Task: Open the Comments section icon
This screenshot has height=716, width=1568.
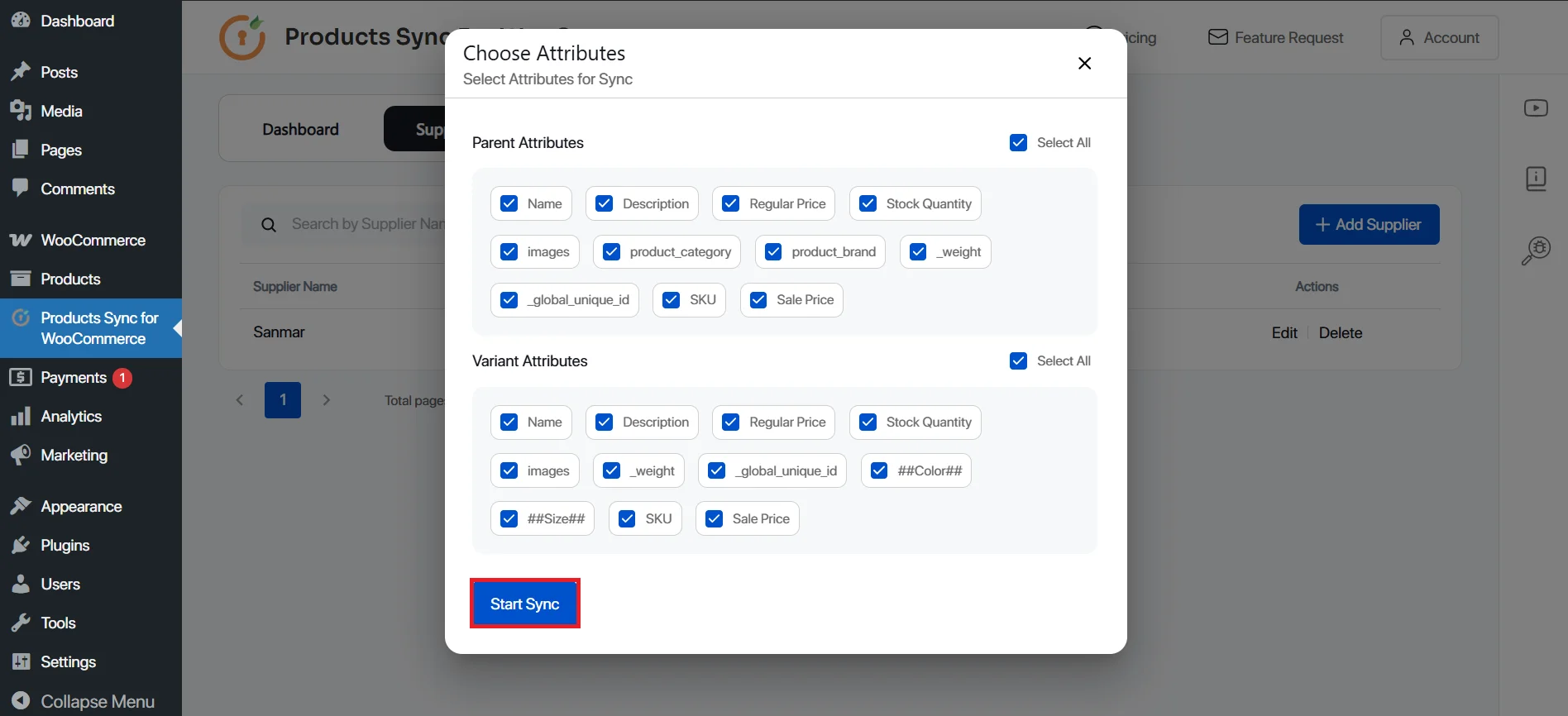Action: click(x=22, y=189)
